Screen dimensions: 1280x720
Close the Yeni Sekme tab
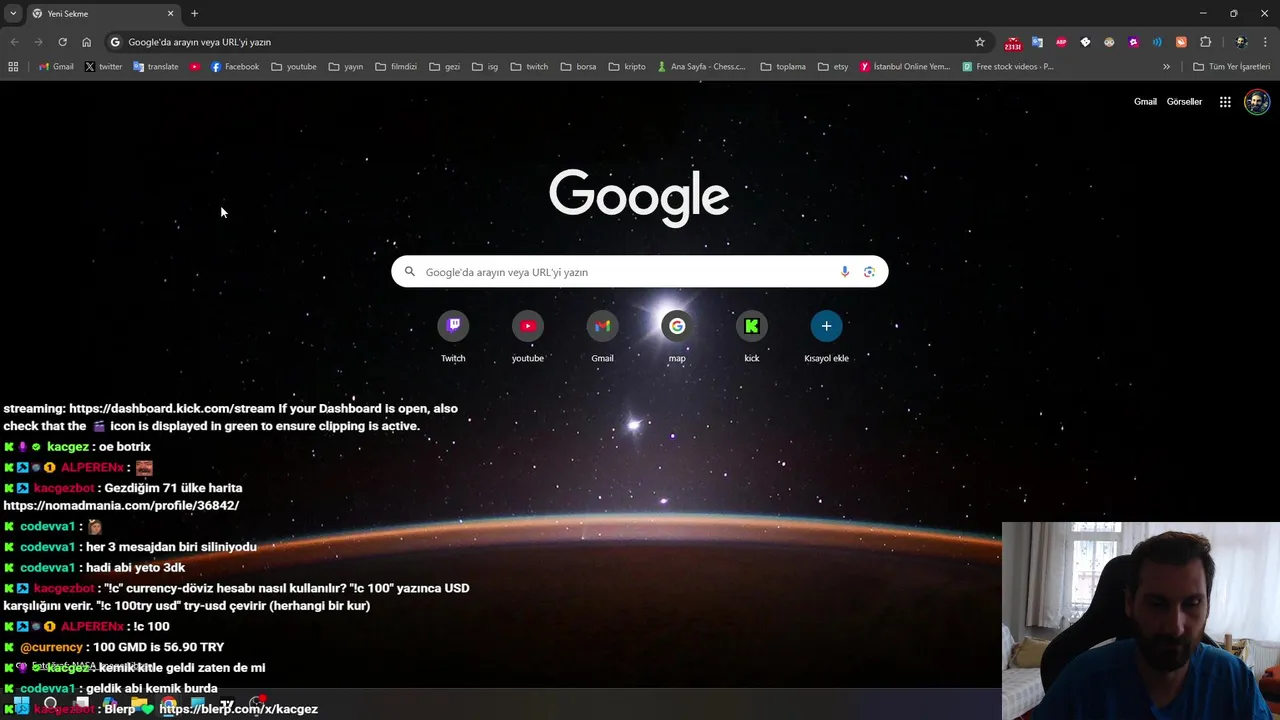(x=170, y=14)
